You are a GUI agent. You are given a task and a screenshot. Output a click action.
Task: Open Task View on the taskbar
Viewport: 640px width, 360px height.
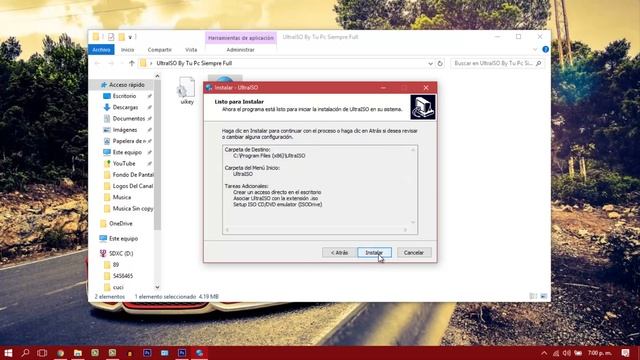click(42, 353)
